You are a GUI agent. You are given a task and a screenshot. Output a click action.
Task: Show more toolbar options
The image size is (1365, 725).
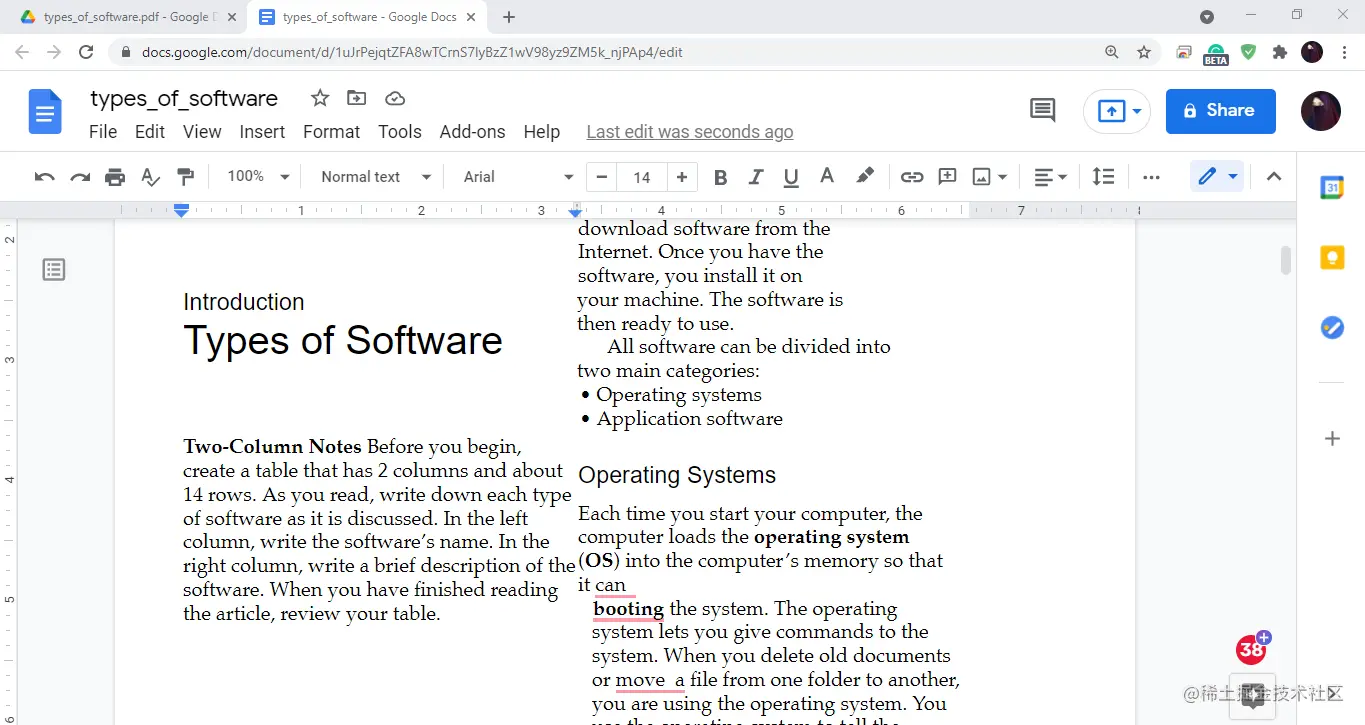click(1151, 177)
